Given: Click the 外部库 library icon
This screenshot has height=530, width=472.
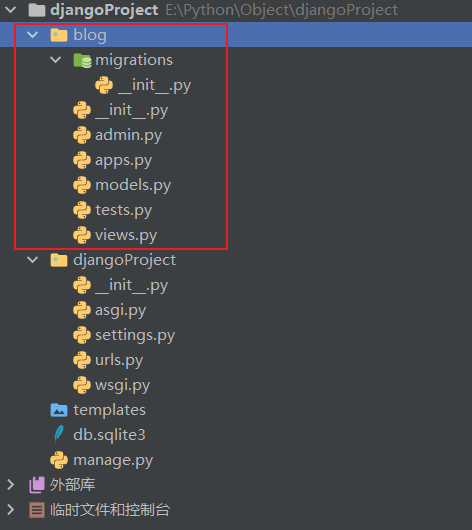Looking at the screenshot, I should [x=37, y=485].
